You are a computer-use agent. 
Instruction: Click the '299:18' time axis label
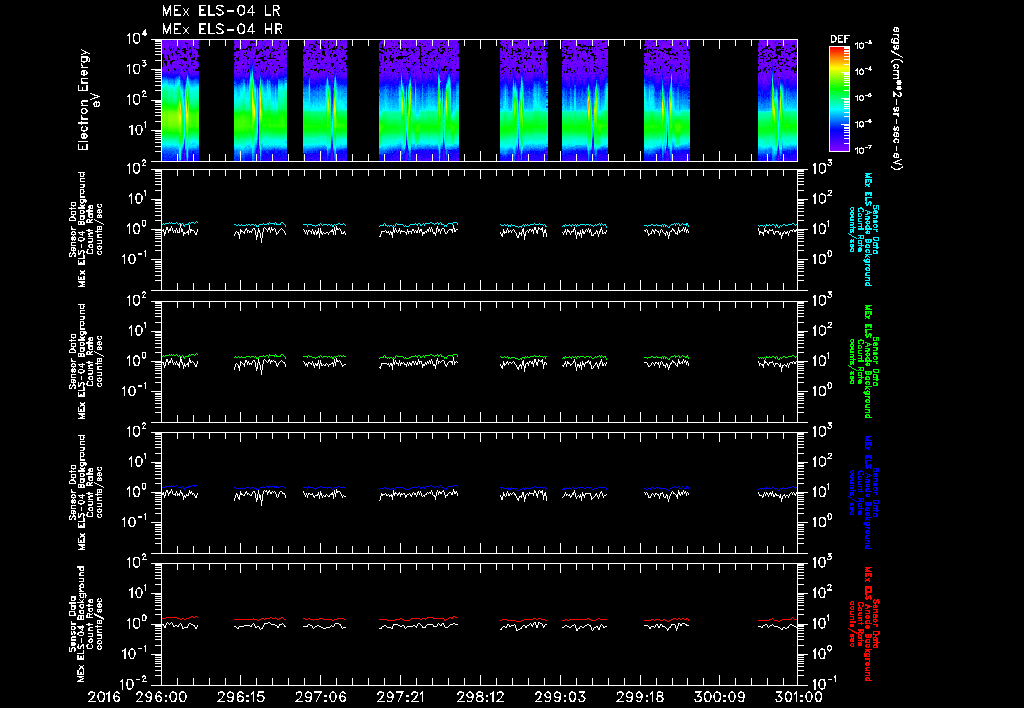point(639,698)
